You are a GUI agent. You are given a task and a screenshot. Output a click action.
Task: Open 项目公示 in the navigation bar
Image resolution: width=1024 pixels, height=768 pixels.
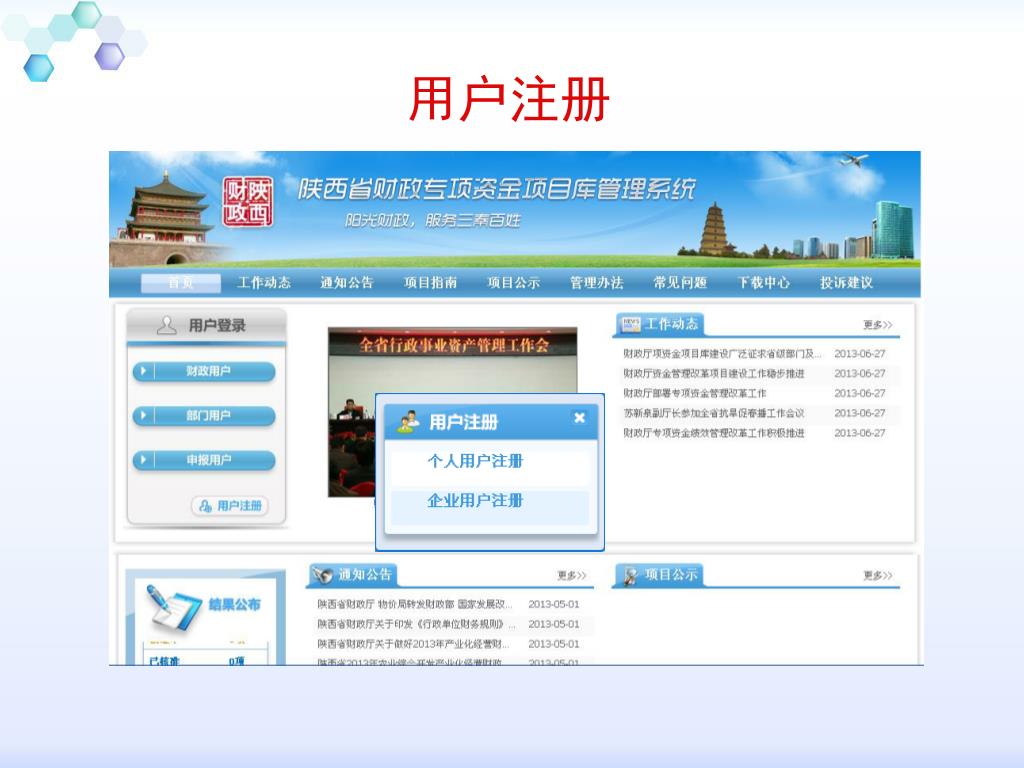(x=514, y=283)
